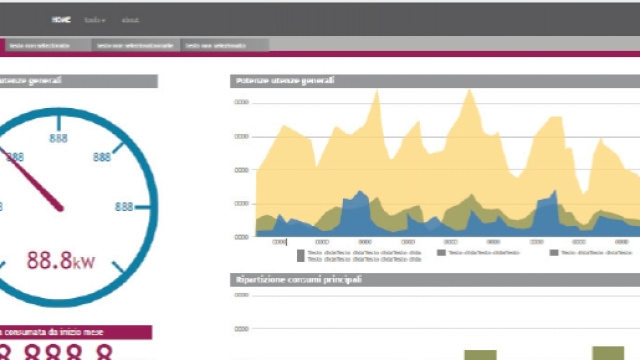Select the last 'testo non selezionato' tab
Screen dimensions: 640x360
[x=224, y=45]
